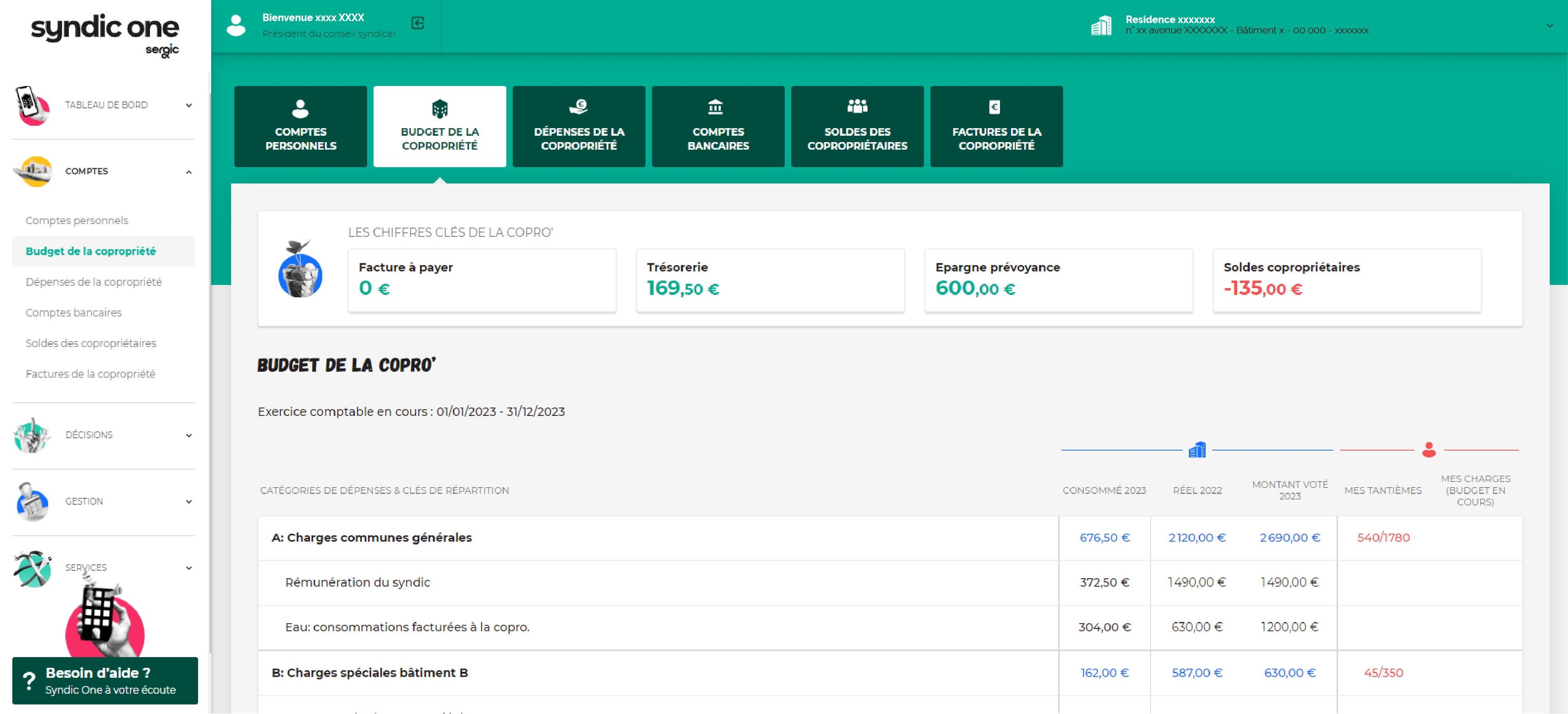Screen dimensions: 1568x714
Task: Click the Epargne prévoyance 600,00 € card
Action: [1058, 280]
